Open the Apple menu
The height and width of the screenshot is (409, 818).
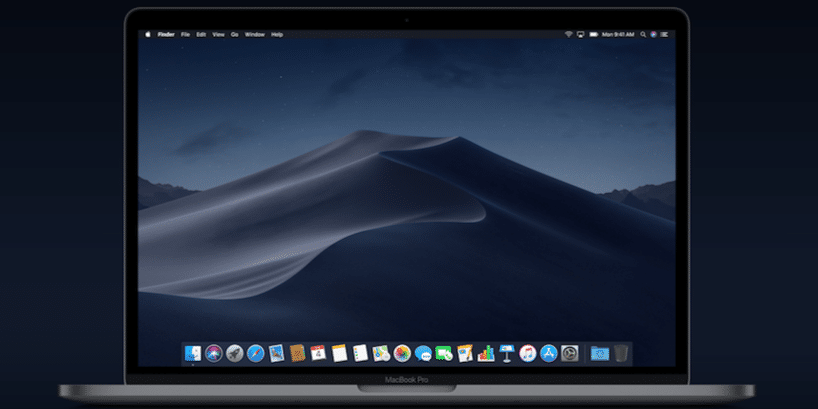[x=148, y=34]
